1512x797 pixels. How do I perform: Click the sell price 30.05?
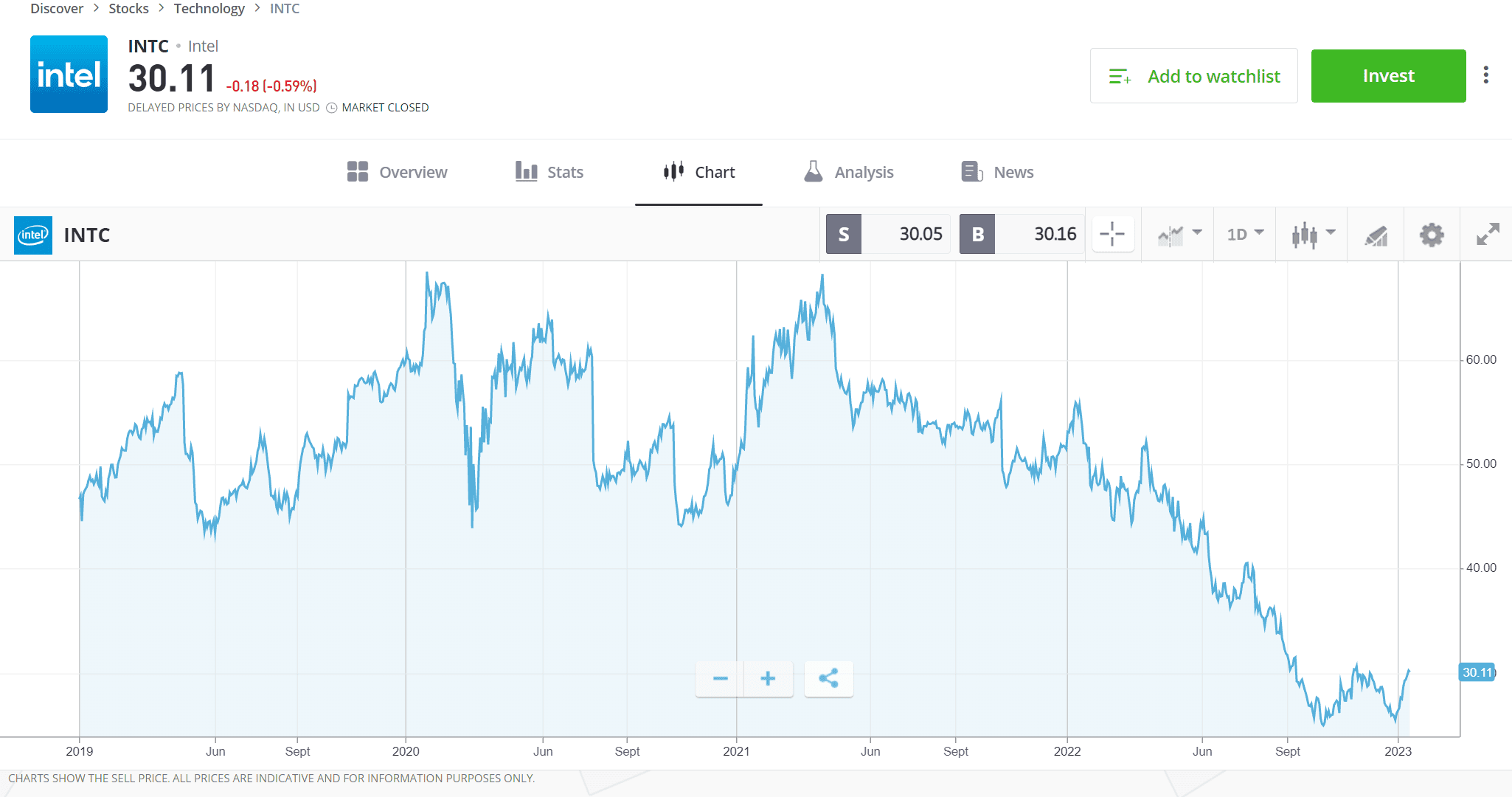920,235
